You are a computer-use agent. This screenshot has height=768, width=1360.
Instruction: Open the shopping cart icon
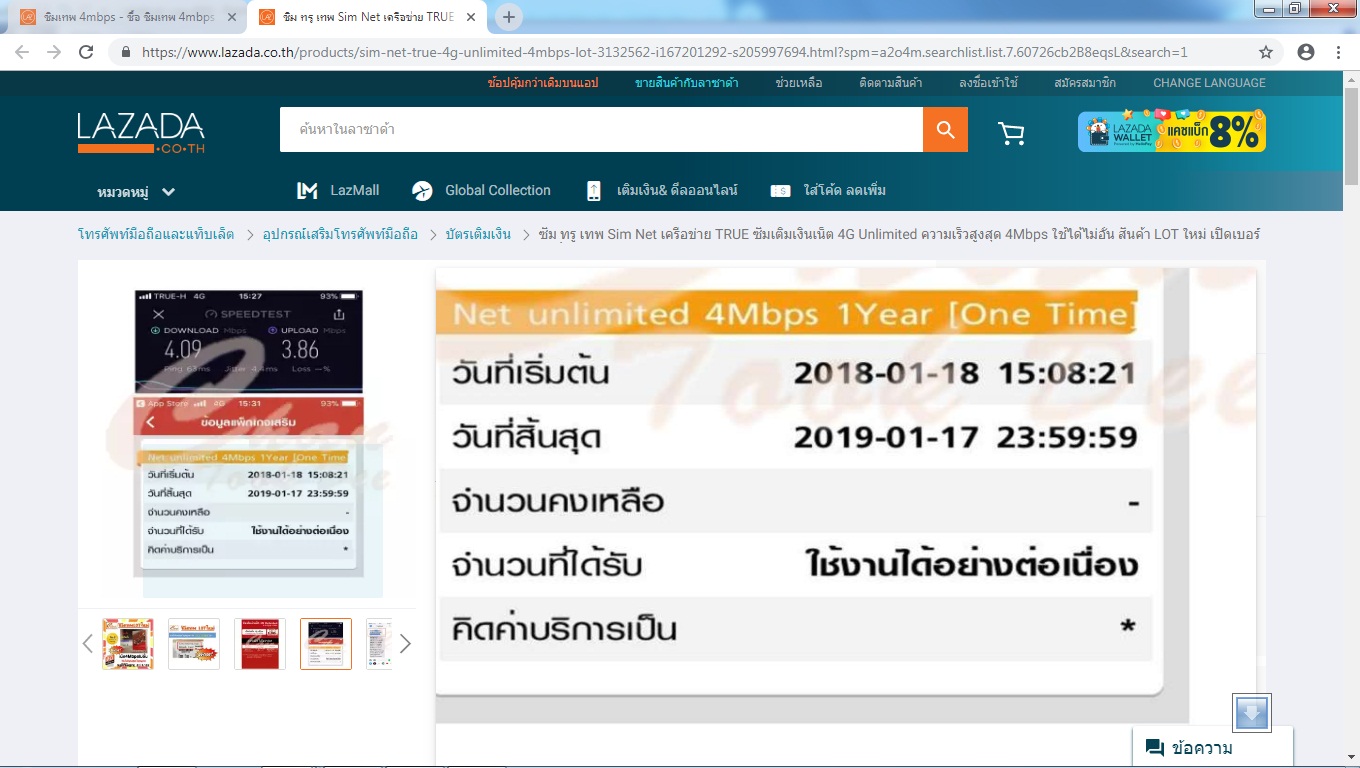(1011, 133)
